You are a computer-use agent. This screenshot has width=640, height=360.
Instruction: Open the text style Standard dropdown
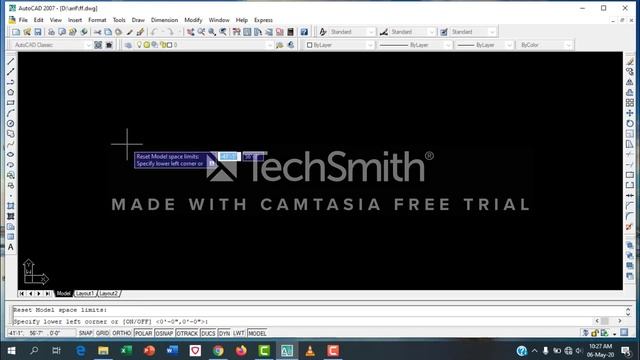[x=371, y=32]
